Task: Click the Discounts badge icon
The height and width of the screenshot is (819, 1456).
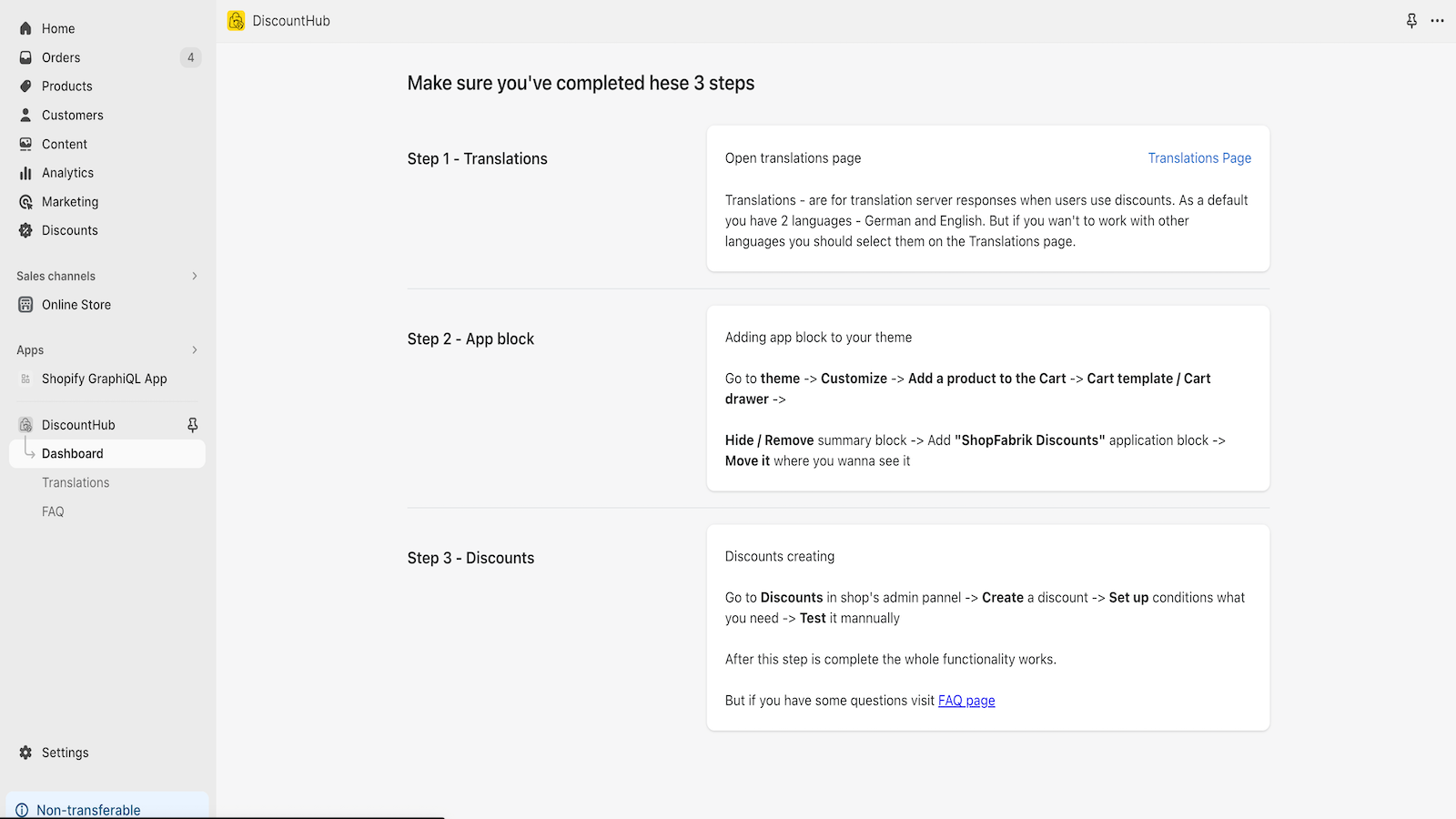Action: [25, 230]
